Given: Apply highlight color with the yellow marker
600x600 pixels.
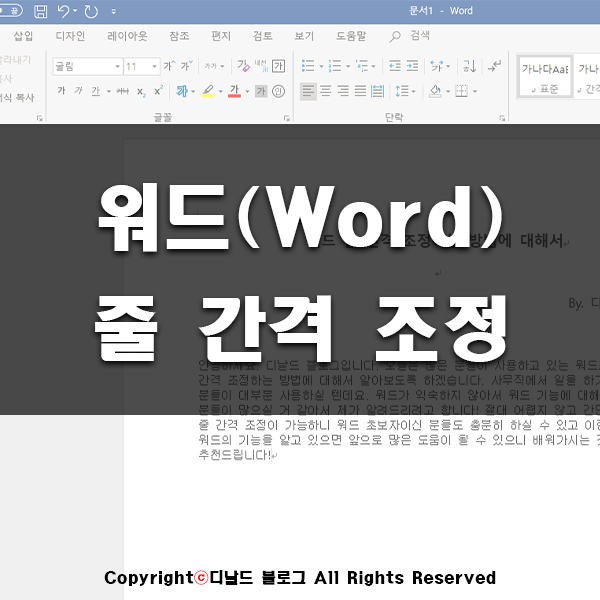Looking at the screenshot, I should [207, 91].
